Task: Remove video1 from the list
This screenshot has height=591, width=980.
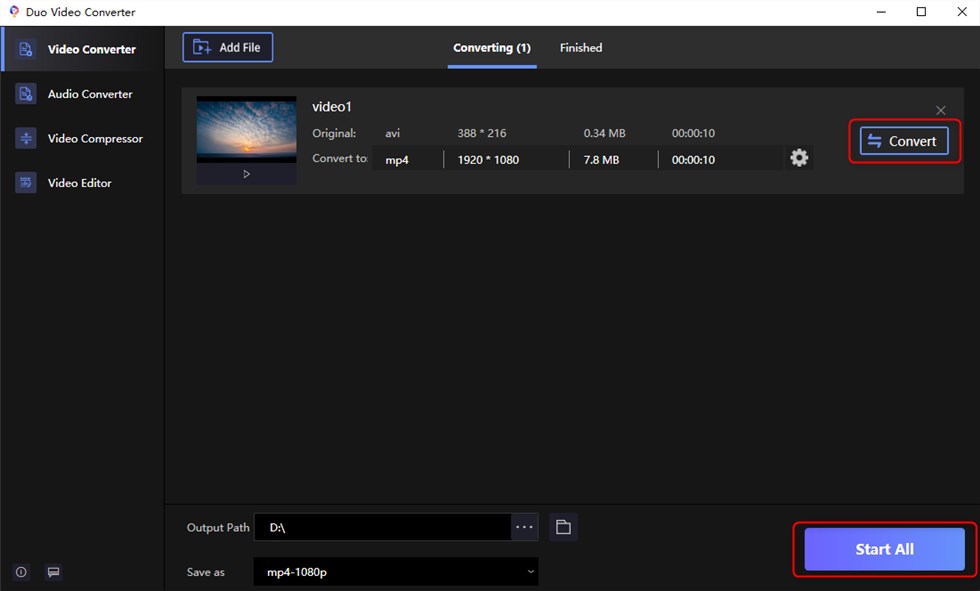Action: click(x=941, y=111)
